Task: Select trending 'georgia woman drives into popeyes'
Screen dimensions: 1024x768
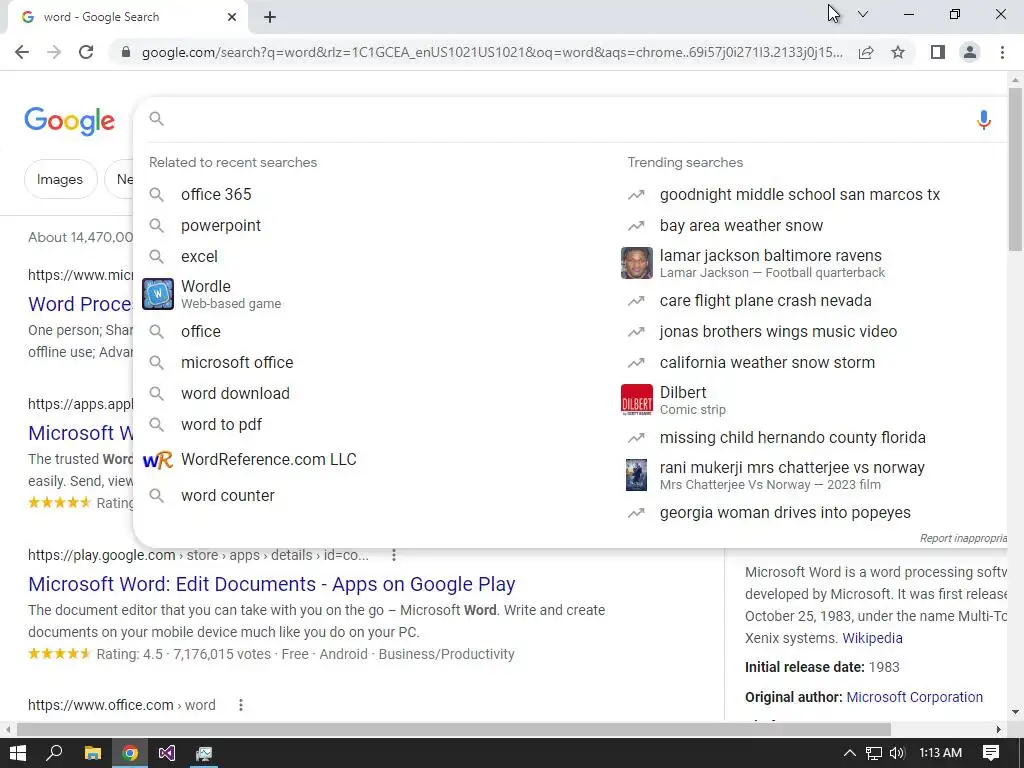Action: [x=784, y=513]
